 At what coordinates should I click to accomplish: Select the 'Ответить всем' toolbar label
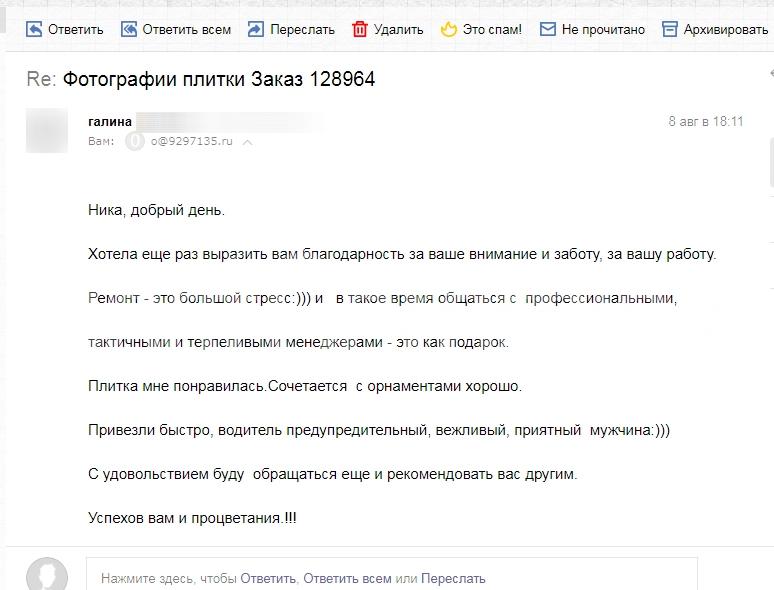tap(187, 30)
